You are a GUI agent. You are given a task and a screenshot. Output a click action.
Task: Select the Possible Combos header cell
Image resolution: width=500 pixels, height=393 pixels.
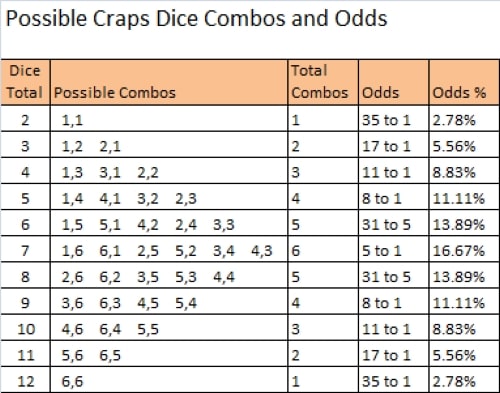coord(169,82)
